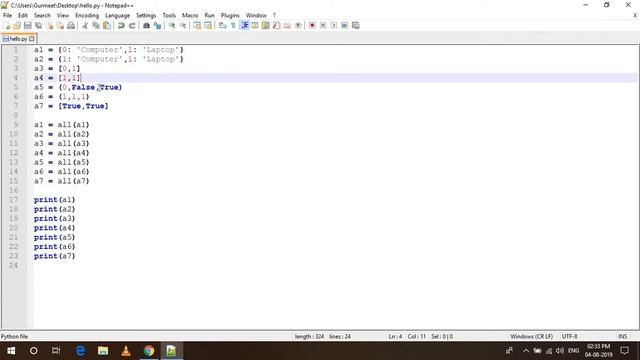Viewport: 640px width, 360px height.
Task: Click line number 24 in the margin
Action: click(x=13, y=265)
